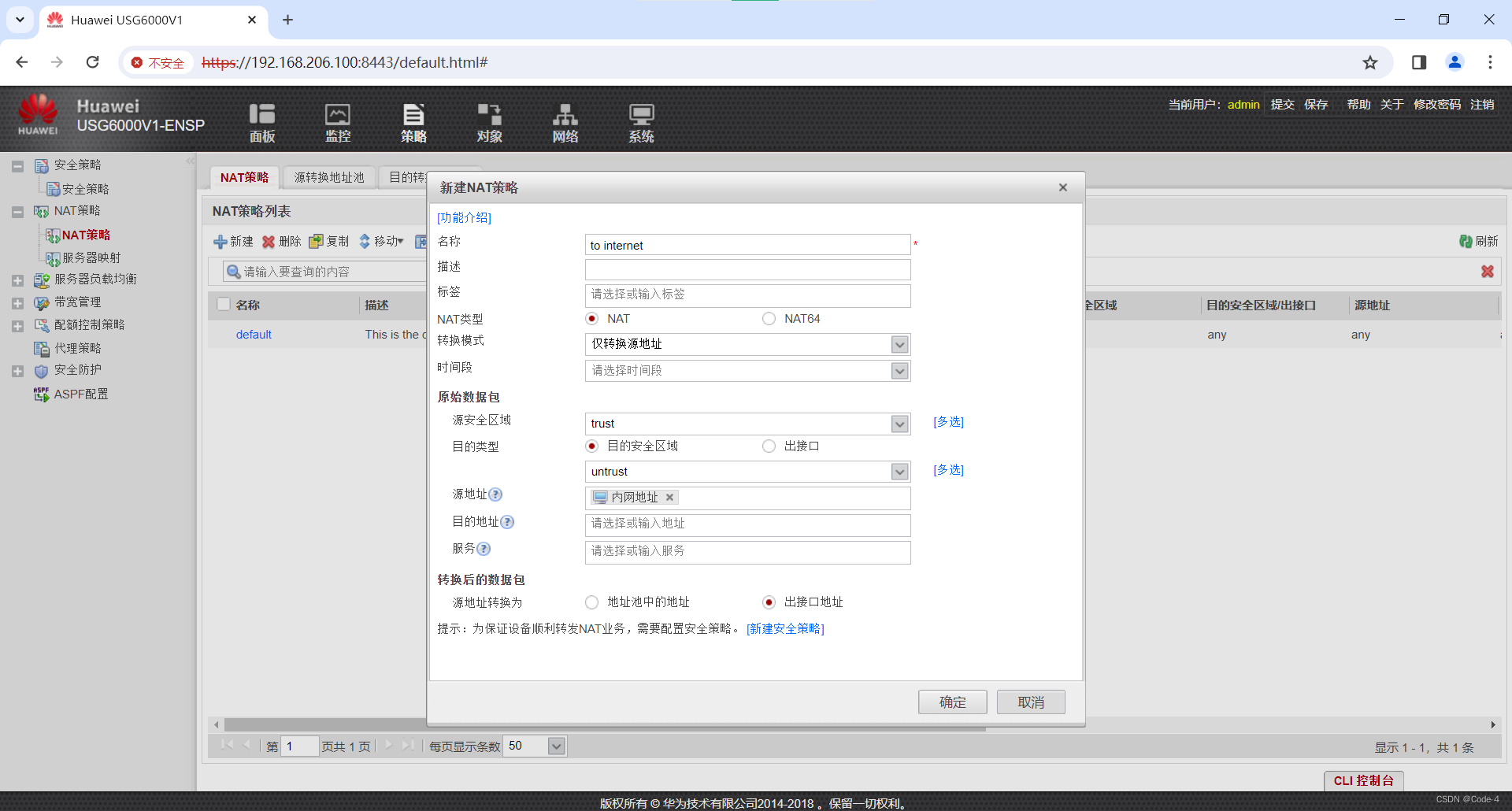Reload the browser page
1512x811 pixels.
pos(92,62)
